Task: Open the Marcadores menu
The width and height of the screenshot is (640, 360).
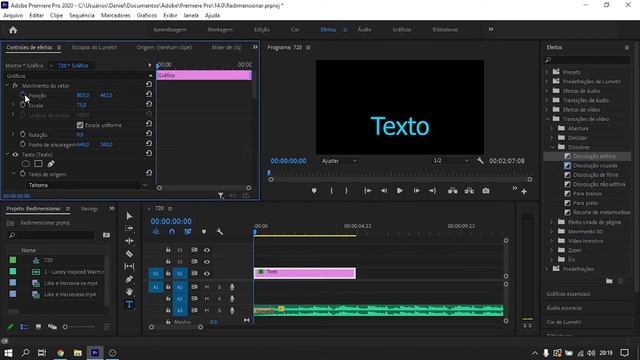Action: [x=116, y=16]
